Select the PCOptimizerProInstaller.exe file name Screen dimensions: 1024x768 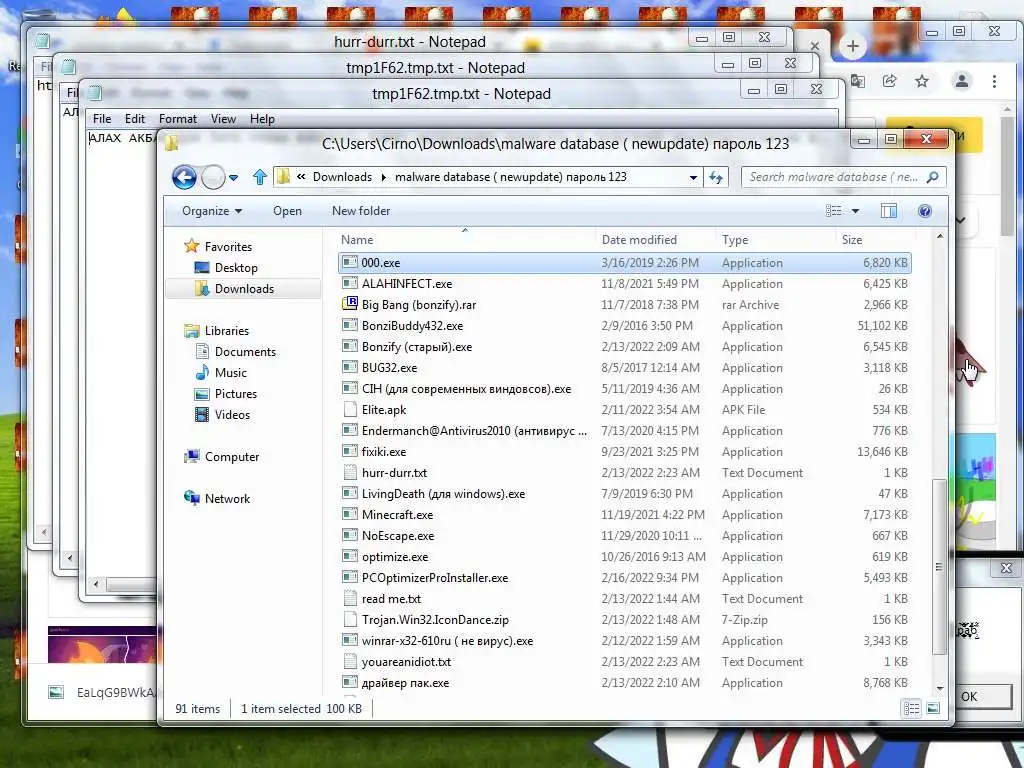coord(435,577)
